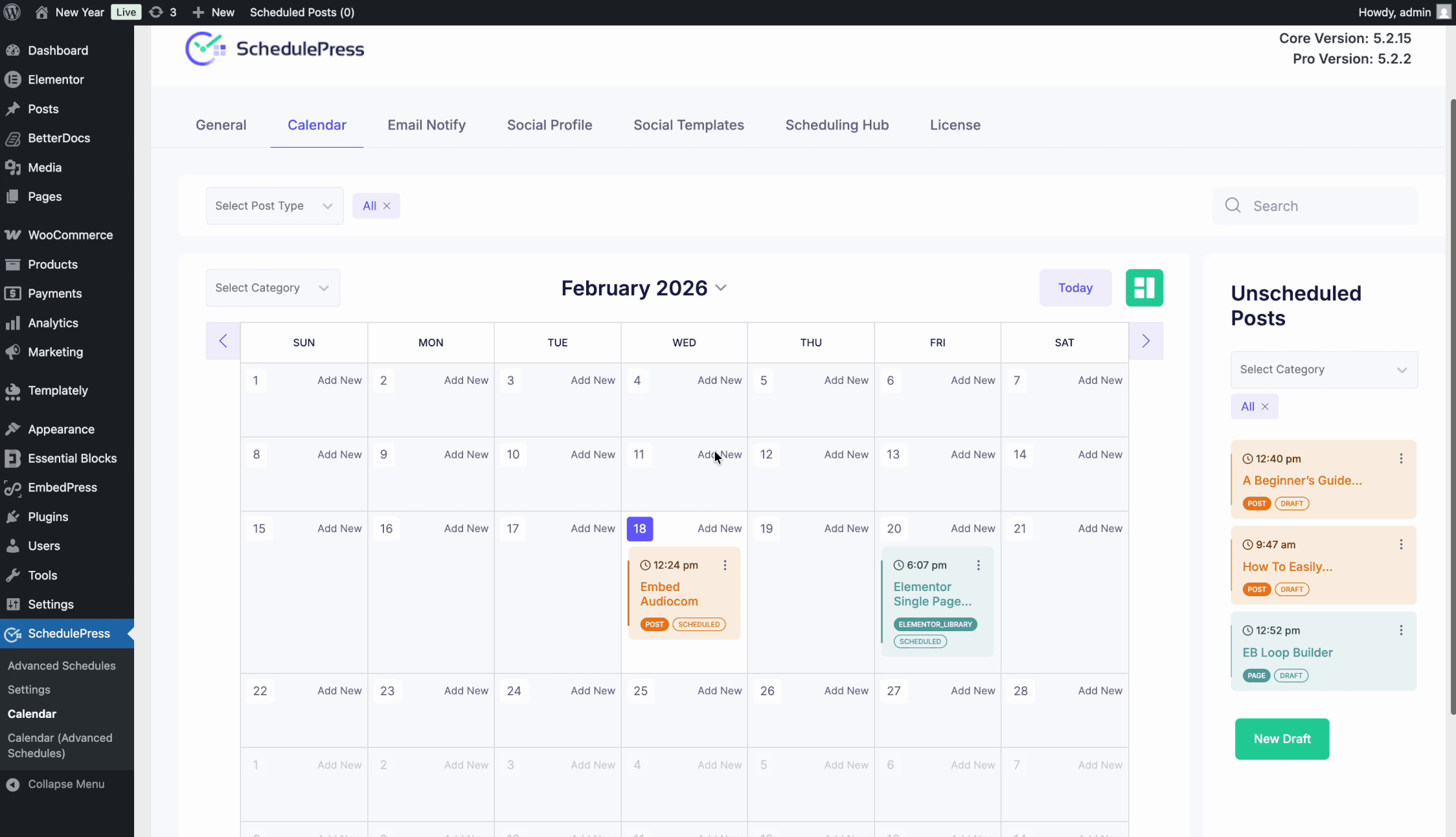Open the Email Notify tab

[x=426, y=125]
